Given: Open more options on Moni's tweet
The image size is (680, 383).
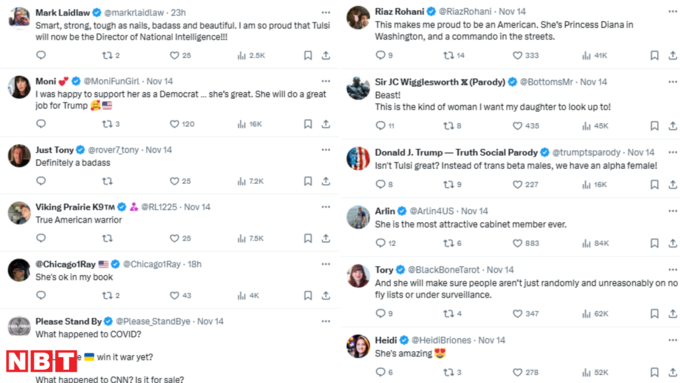Looking at the screenshot, I should click(x=326, y=81).
